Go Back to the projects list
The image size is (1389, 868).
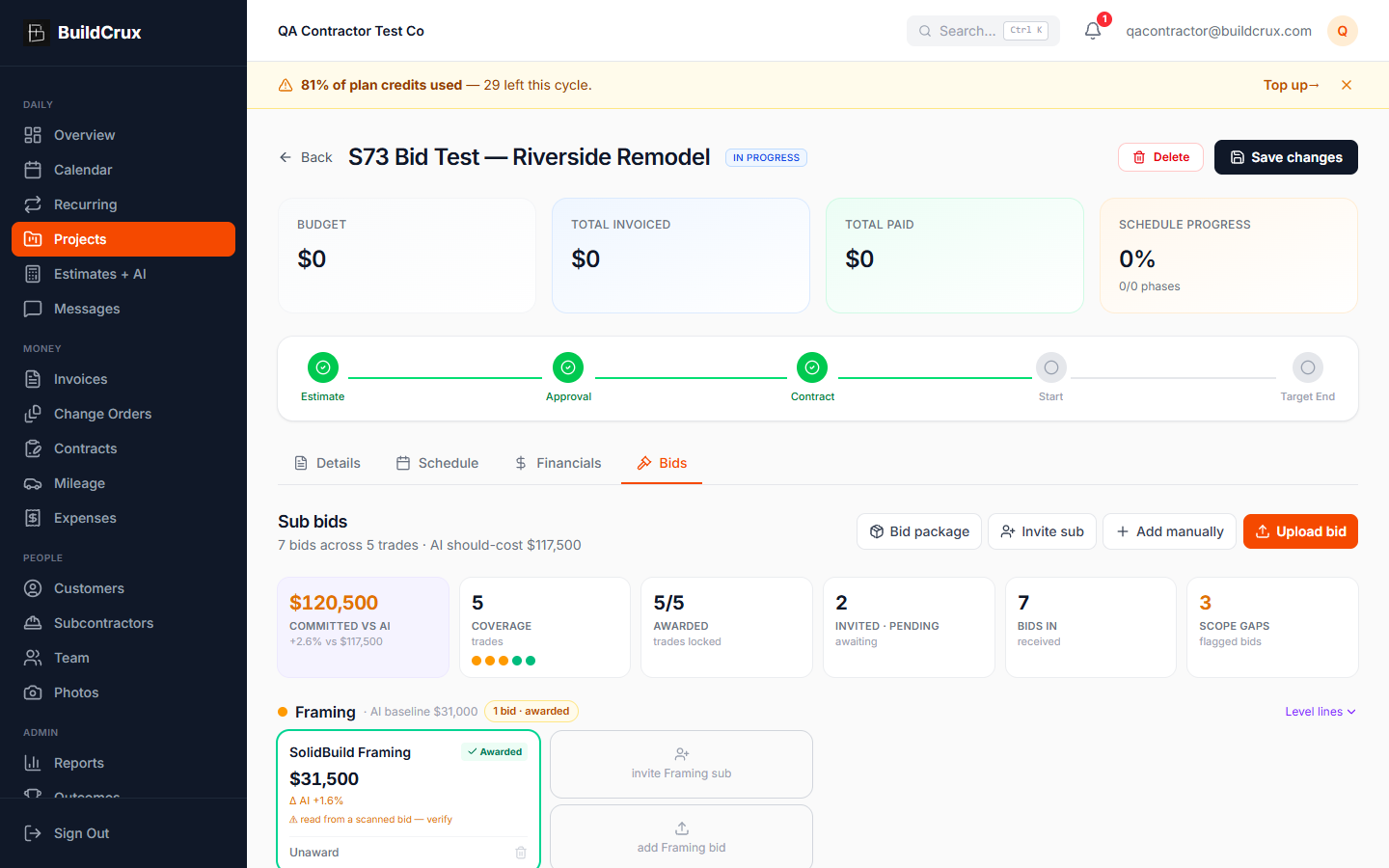coord(306,157)
